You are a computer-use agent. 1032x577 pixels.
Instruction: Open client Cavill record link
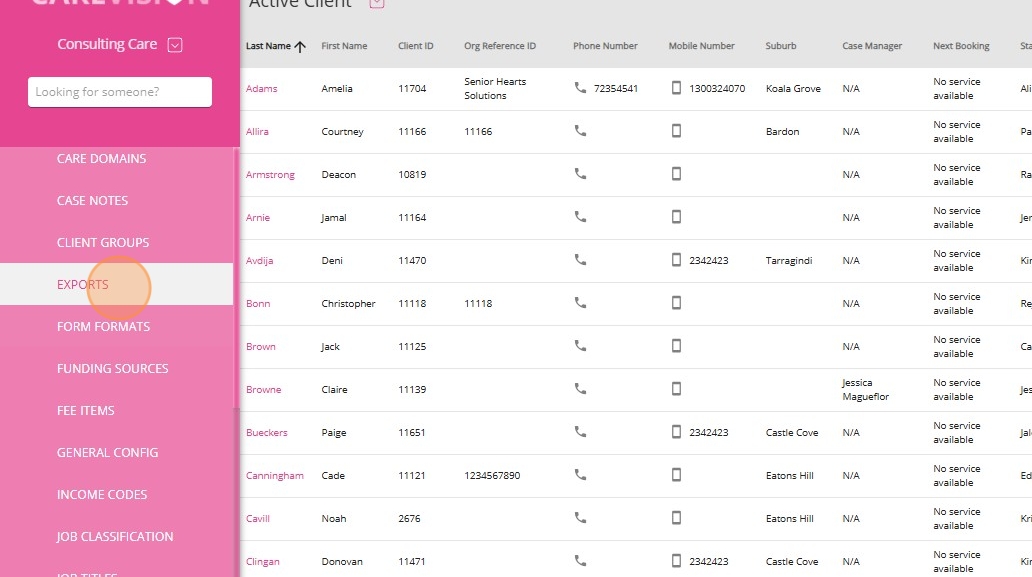click(257, 518)
